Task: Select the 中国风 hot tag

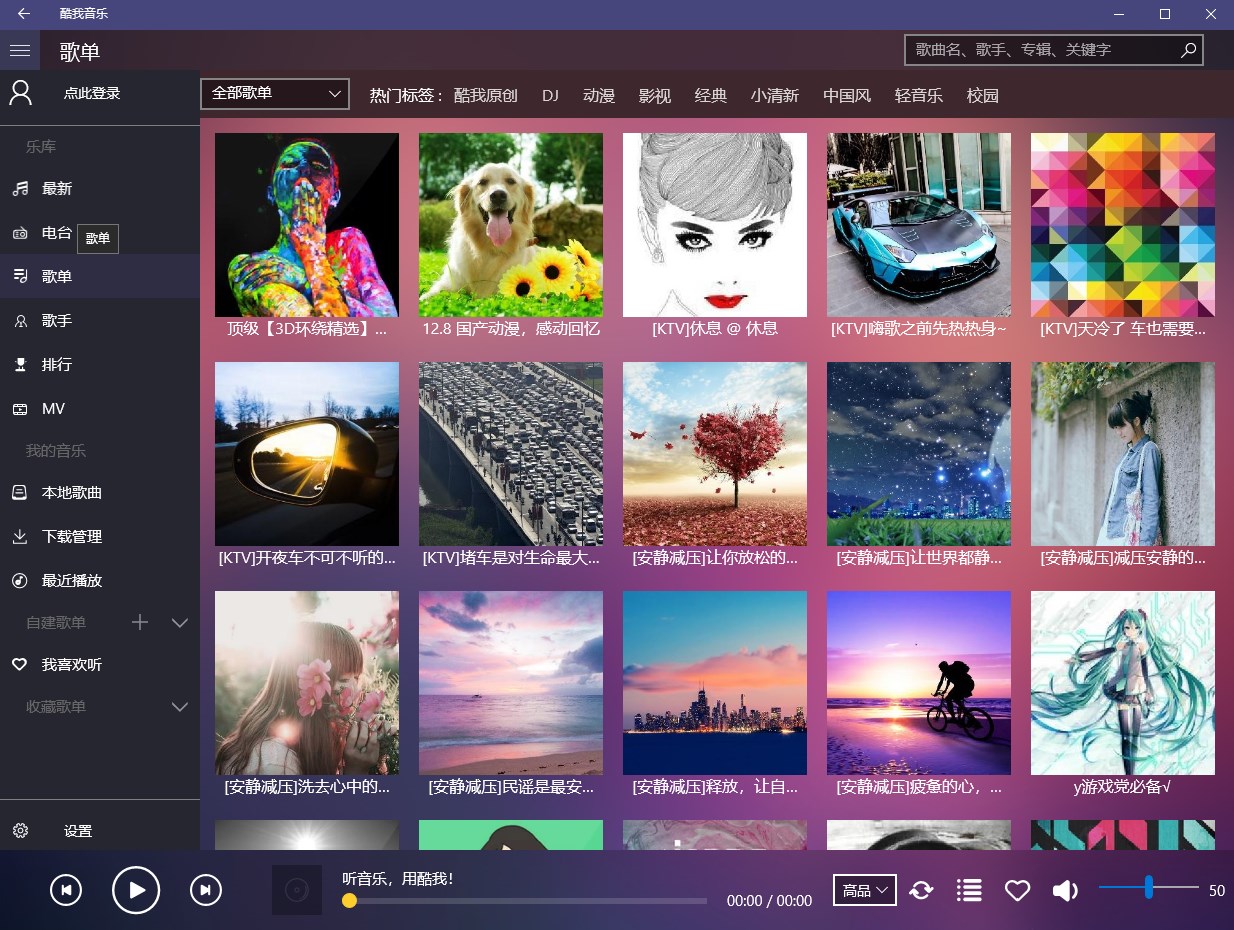Action: pos(847,96)
